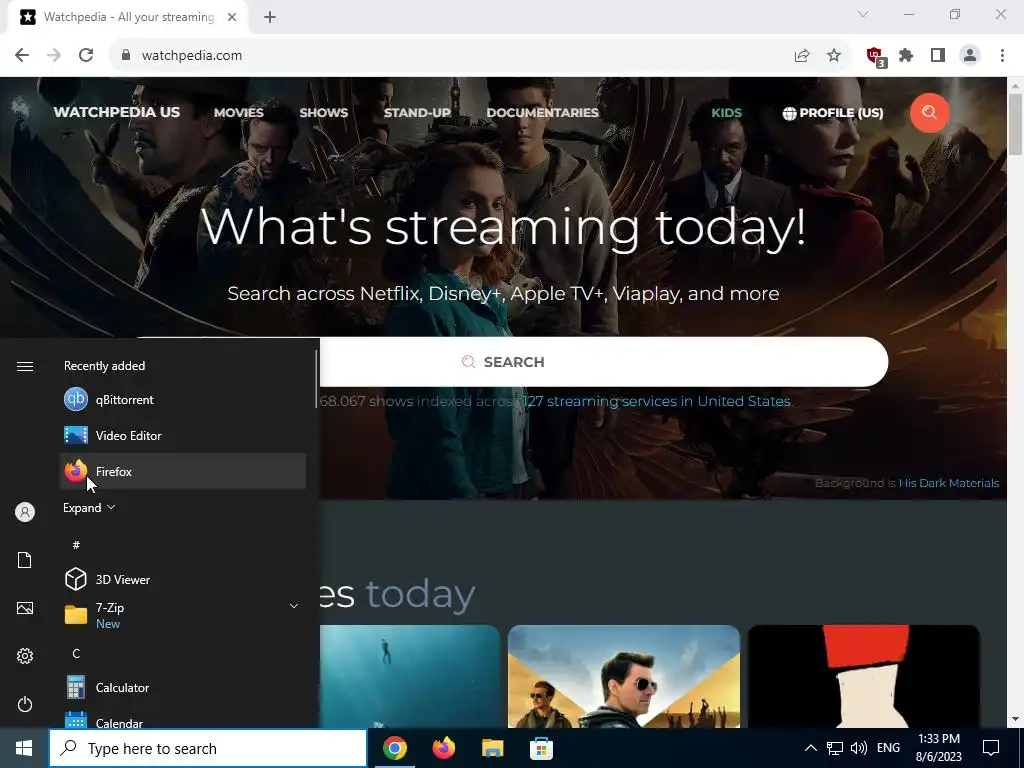The height and width of the screenshot is (768, 1024).
Task: Click the page vertical scrollbar thumb
Action: click(x=1016, y=125)
